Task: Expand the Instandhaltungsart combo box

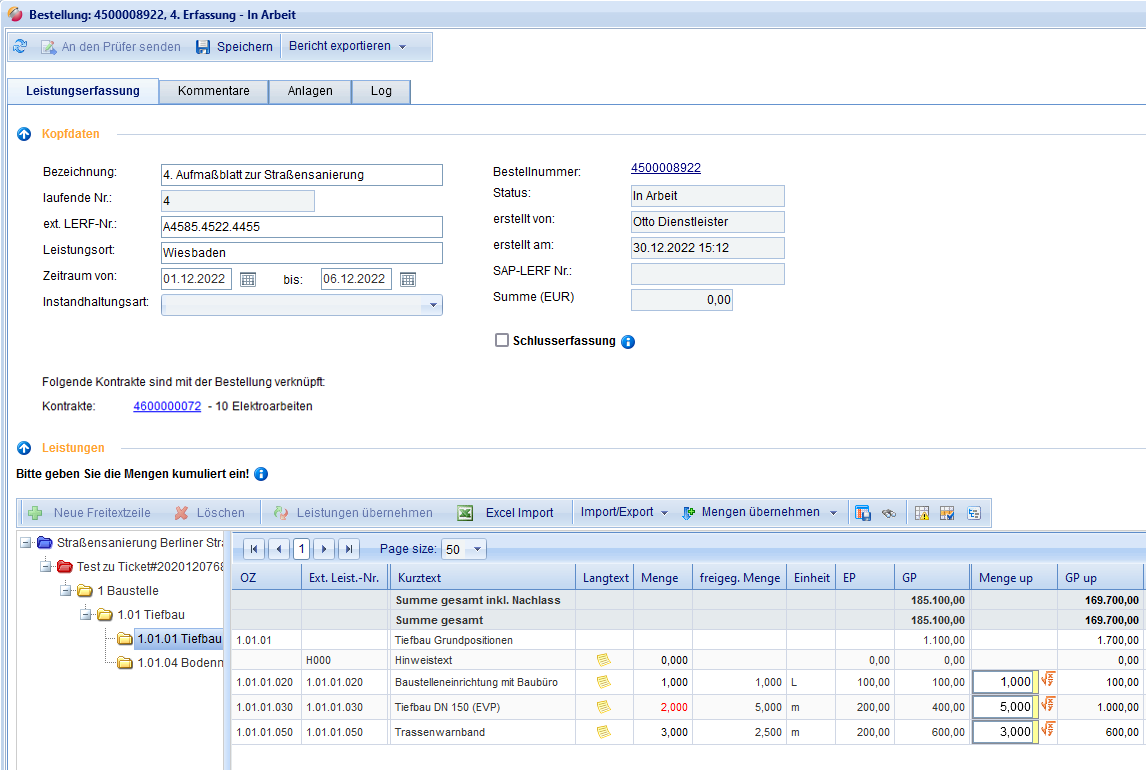Action: click(433, 305)
